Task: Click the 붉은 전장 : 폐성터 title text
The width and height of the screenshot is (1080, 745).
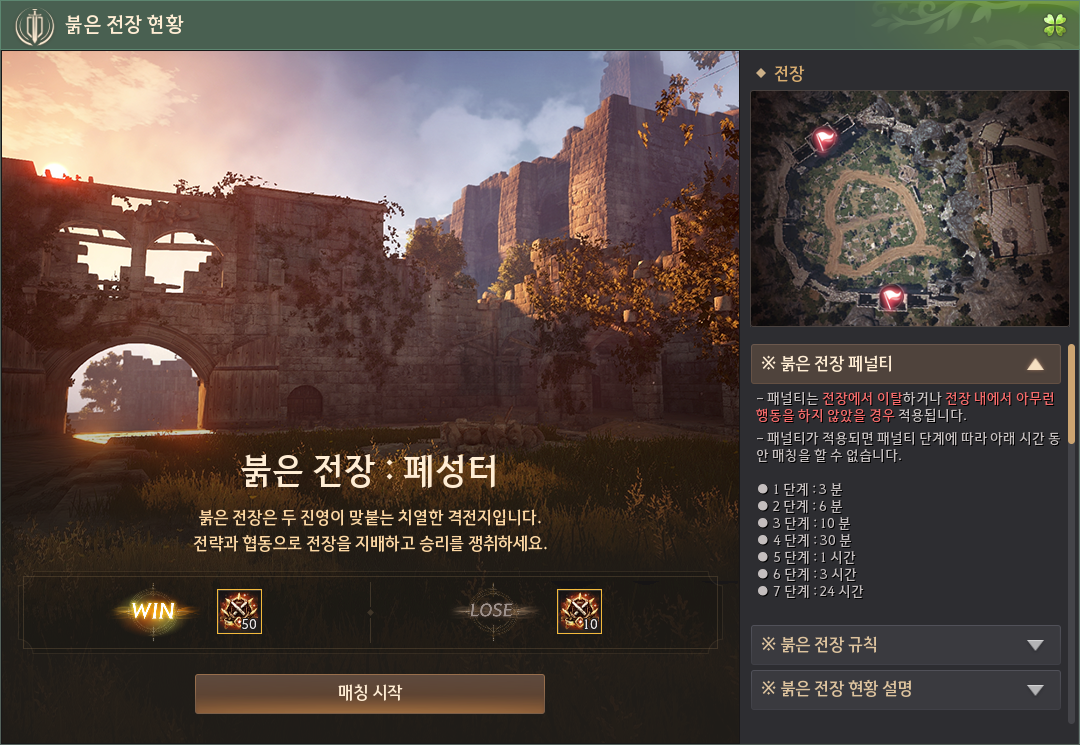Action: pos(369,470)
